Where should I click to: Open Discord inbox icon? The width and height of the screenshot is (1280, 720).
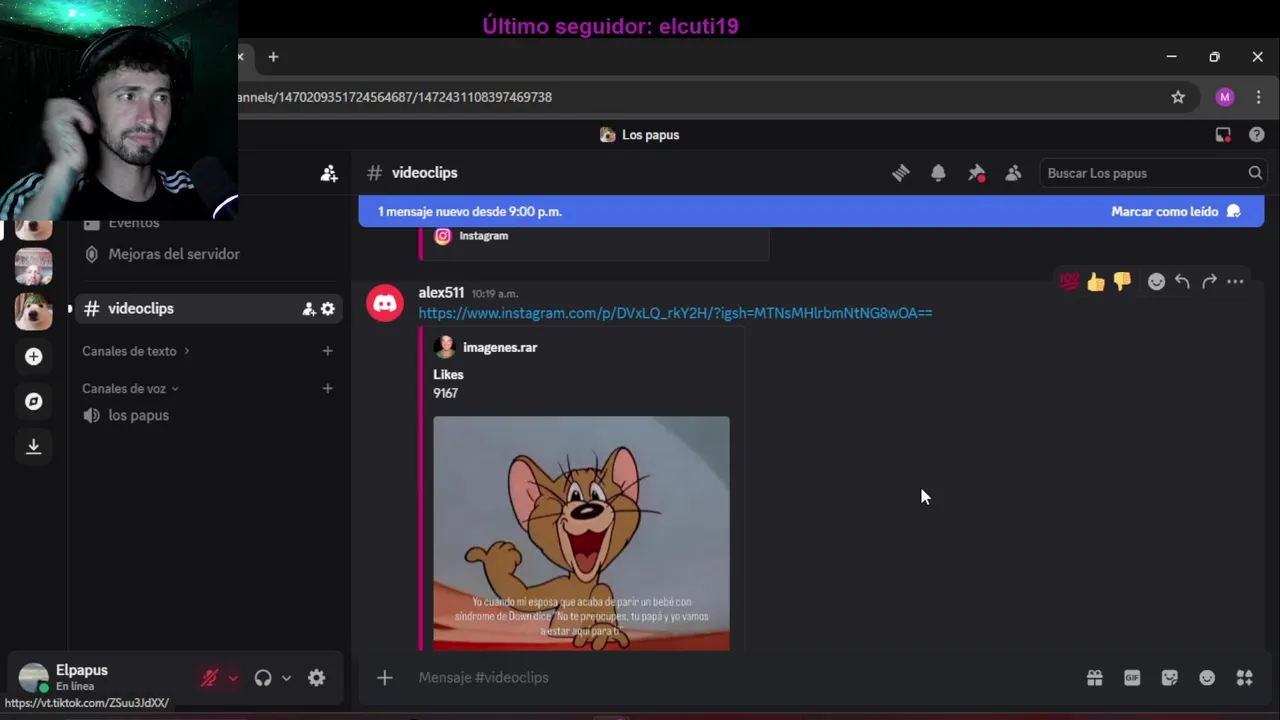1223,135
